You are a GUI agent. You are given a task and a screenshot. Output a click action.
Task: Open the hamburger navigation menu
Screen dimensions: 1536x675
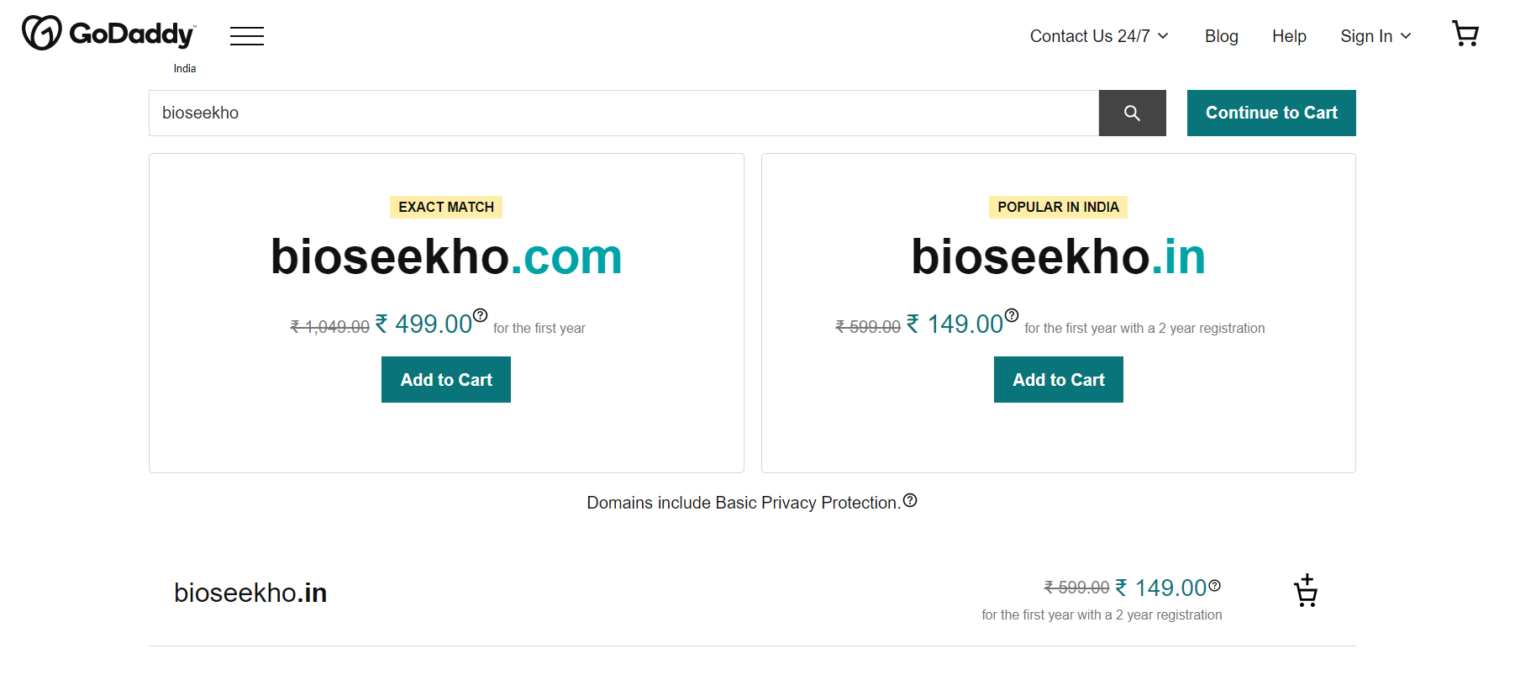click(247, 36)
